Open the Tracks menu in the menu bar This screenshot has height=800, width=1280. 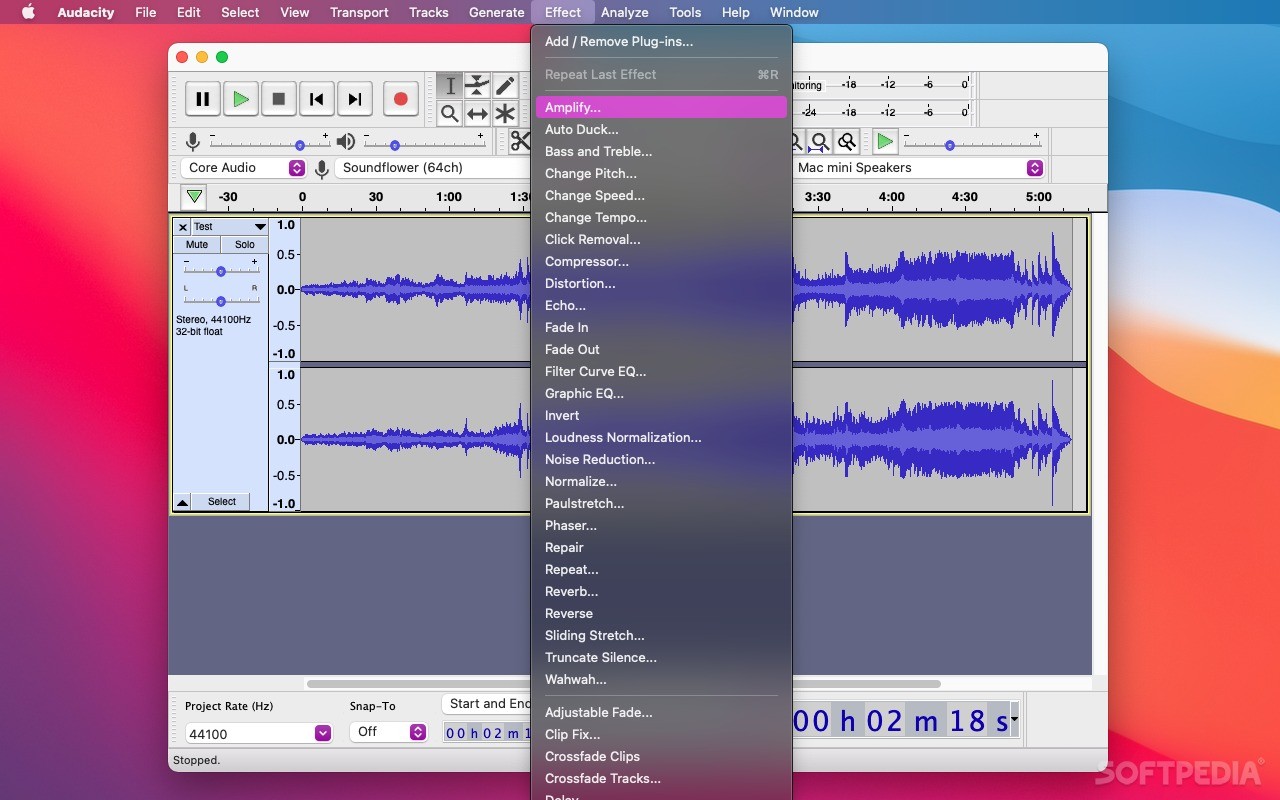429,12
